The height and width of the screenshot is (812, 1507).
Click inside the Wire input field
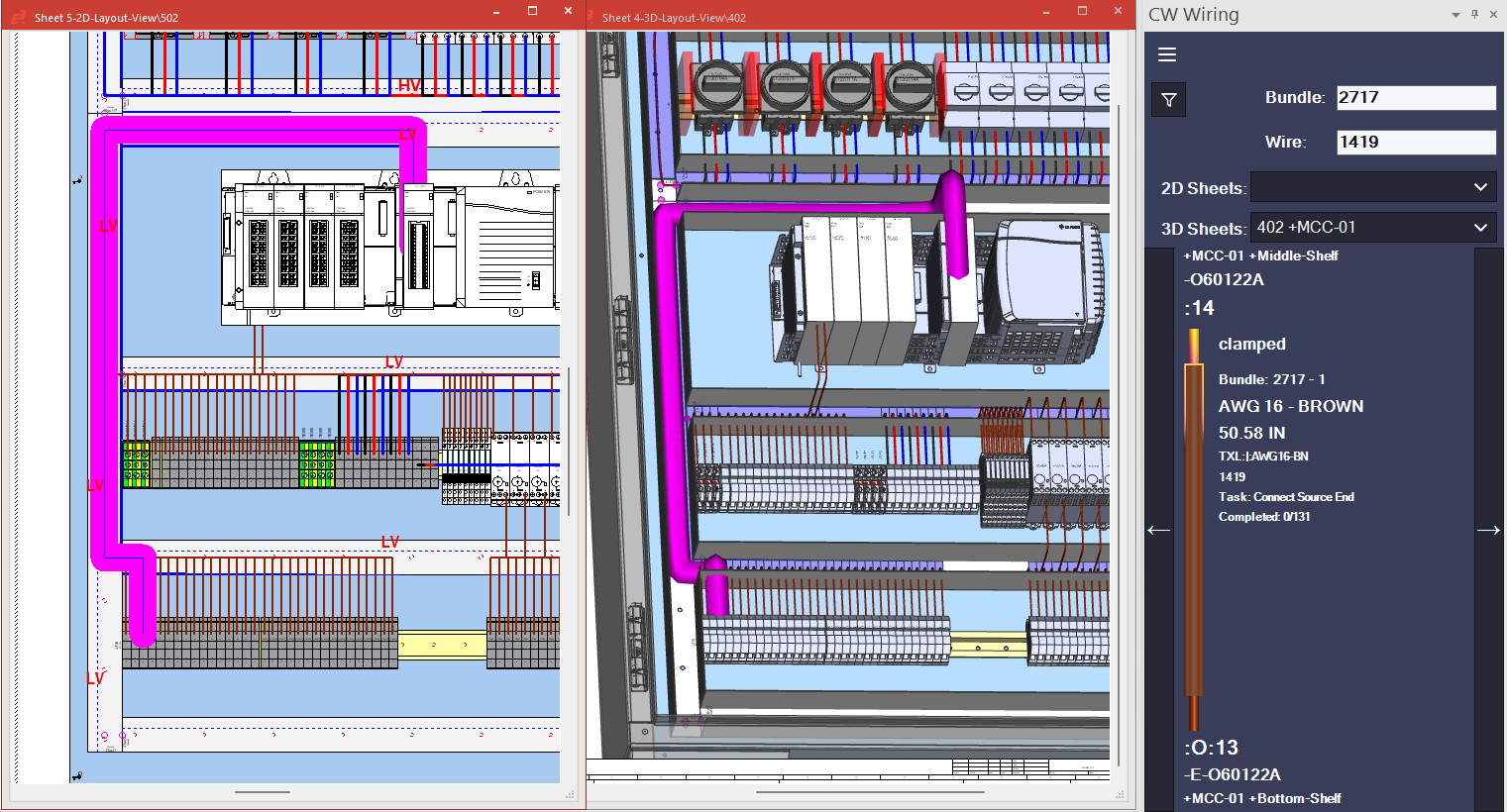pos(1416,142)
